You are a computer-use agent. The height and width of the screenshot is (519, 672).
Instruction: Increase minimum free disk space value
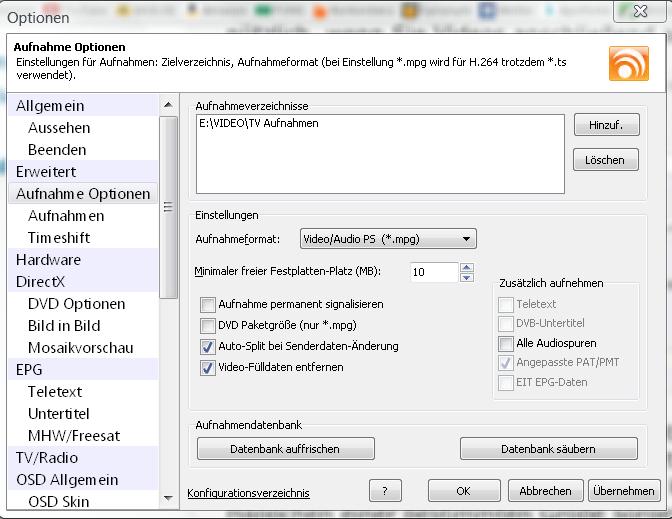tap(466, 267)
